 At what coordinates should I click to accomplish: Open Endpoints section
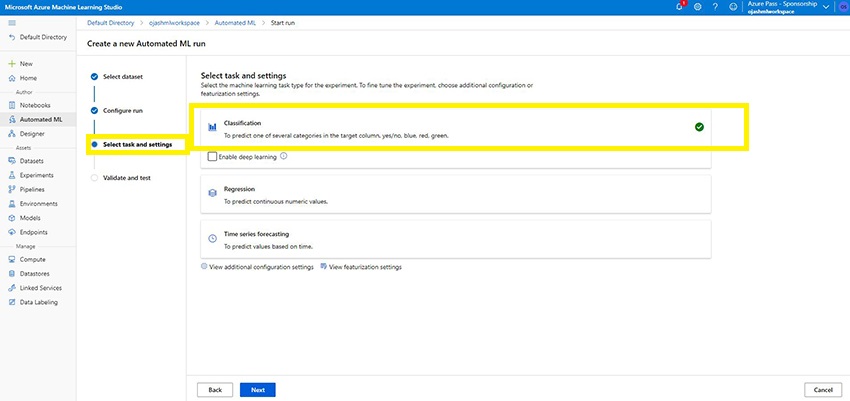click(28, 232)
